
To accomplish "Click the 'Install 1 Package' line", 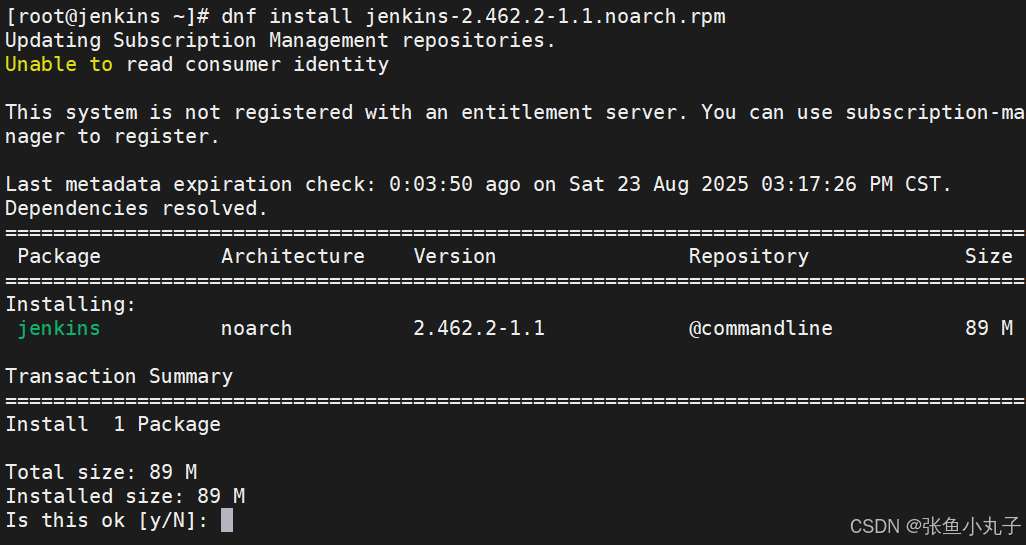I will click(113, 424).
